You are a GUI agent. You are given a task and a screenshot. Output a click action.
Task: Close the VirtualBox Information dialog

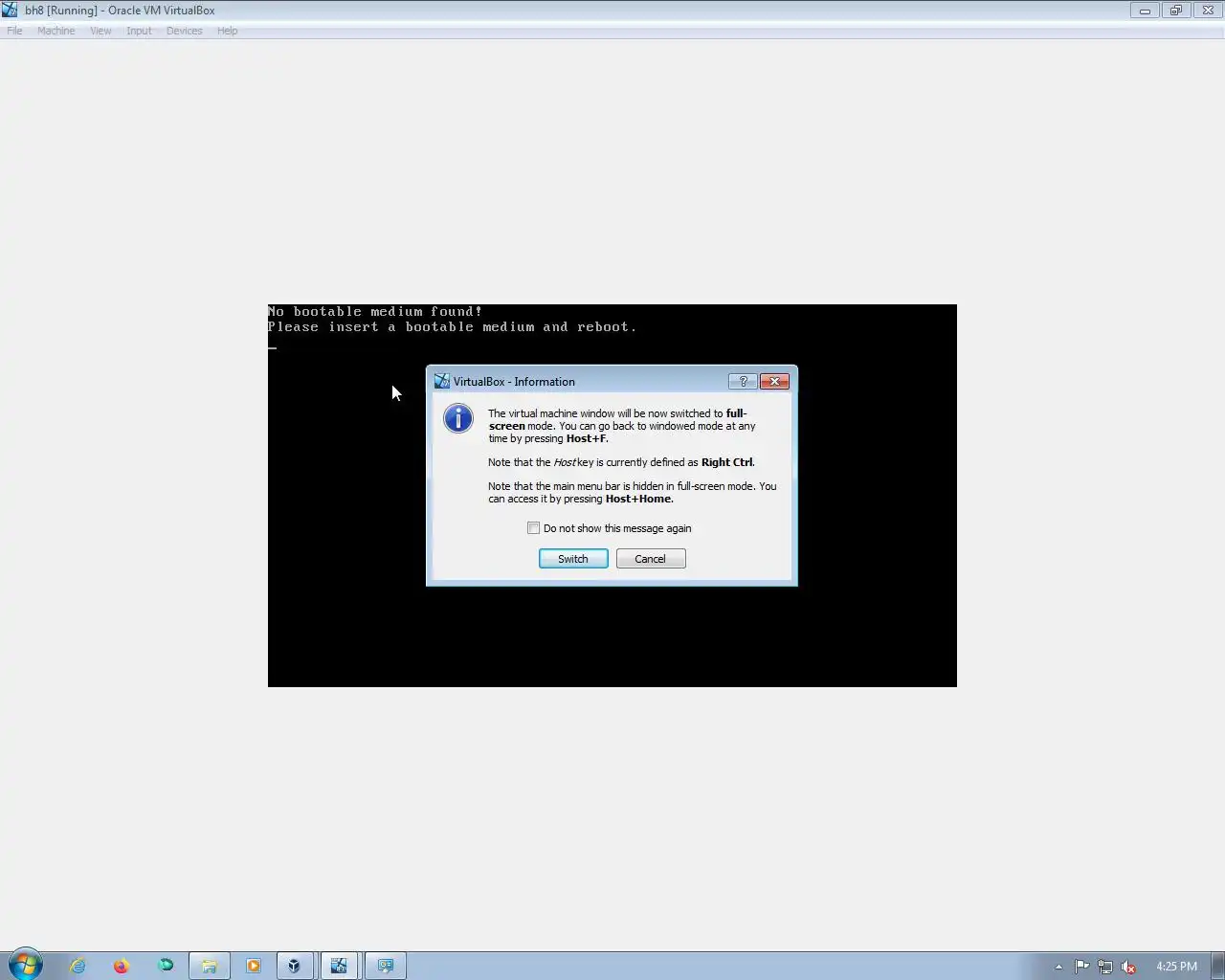coord(774,381)
